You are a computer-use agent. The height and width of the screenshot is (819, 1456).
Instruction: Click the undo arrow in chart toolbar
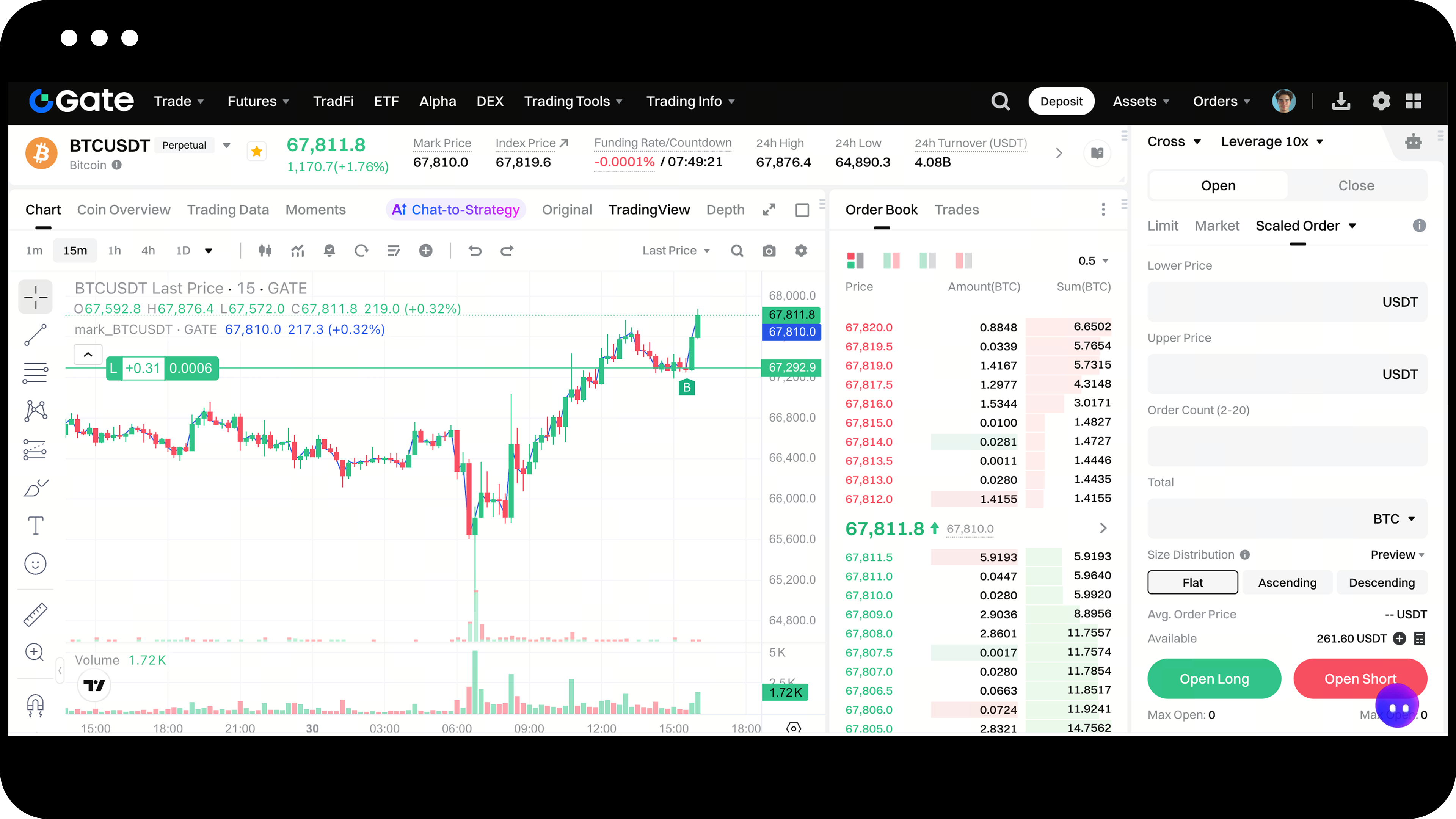475,250
